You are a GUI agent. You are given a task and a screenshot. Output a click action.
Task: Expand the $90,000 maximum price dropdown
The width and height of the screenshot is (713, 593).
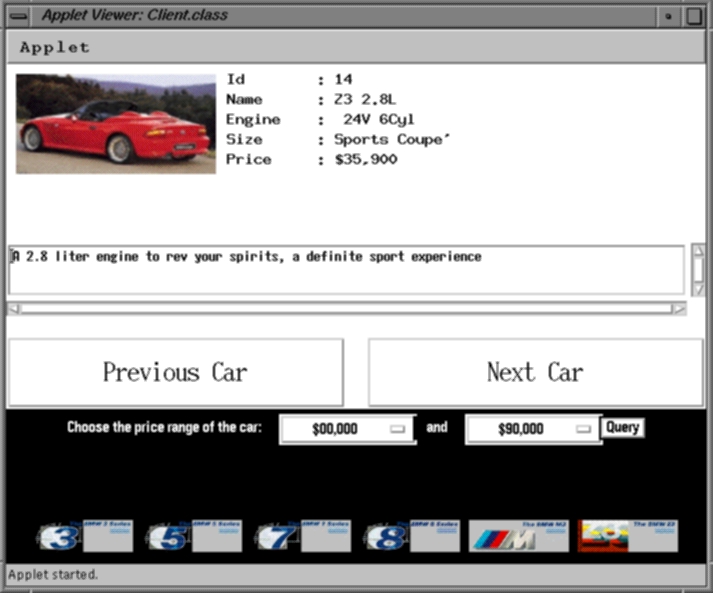pos(534,429)
